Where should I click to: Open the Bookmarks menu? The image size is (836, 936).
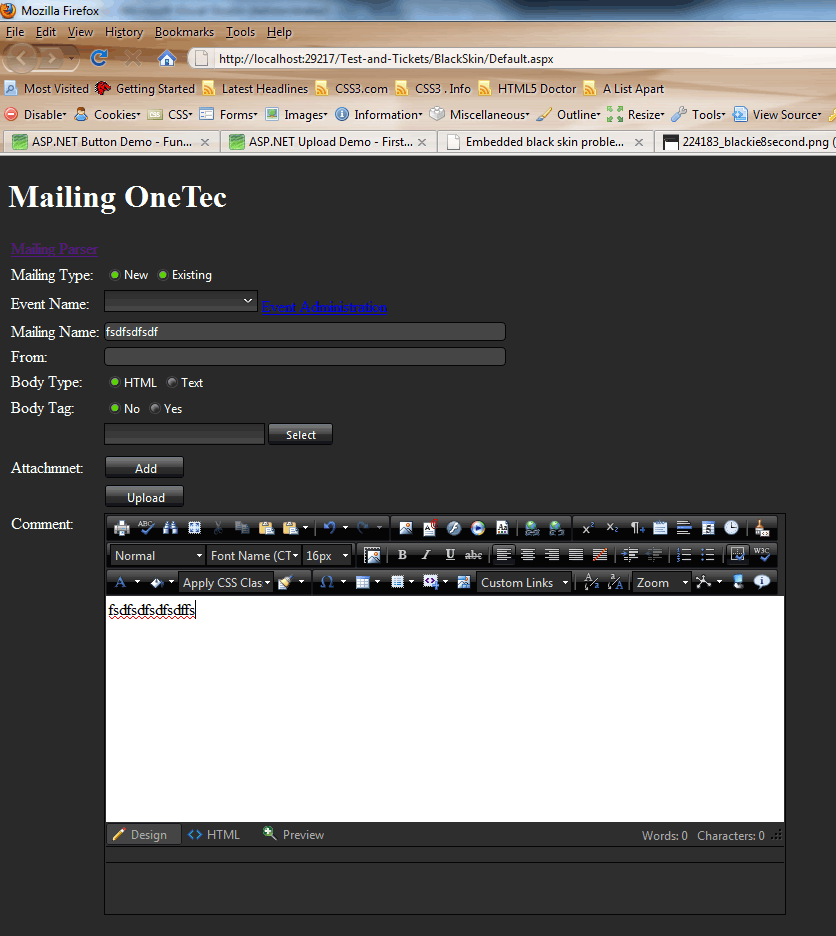pos(184,32)
